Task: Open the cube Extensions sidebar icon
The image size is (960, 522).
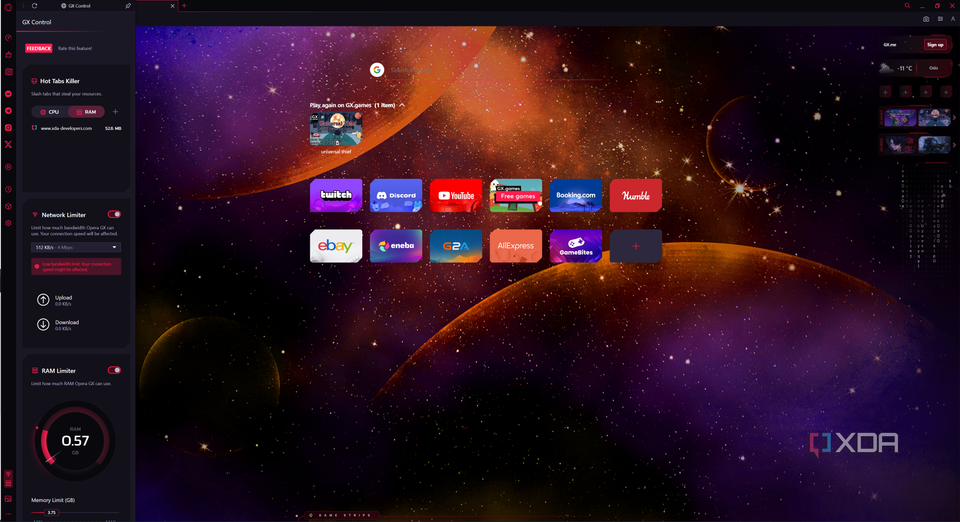Action: pos(9,206)
